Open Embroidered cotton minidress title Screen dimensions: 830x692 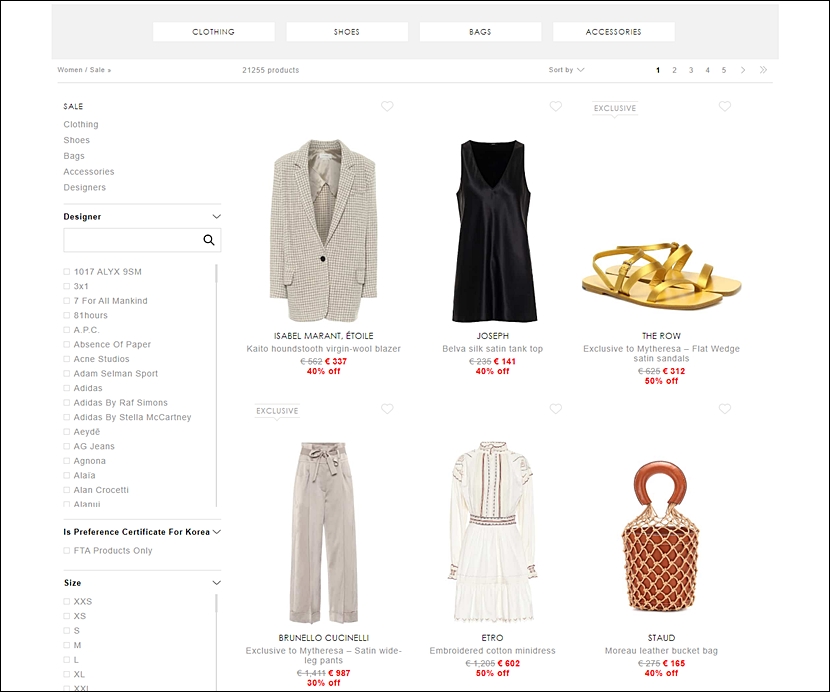[x=493, y=651]
